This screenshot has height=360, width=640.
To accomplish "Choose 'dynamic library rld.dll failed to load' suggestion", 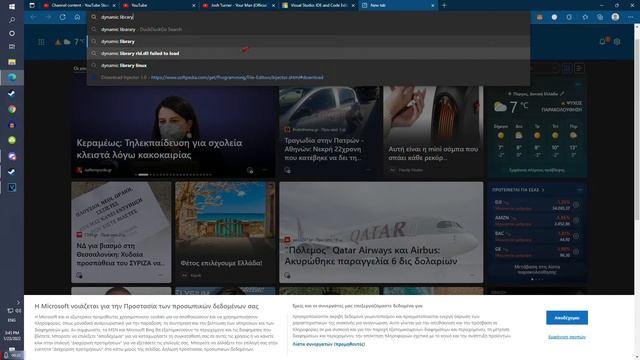I will click(309, 53).
